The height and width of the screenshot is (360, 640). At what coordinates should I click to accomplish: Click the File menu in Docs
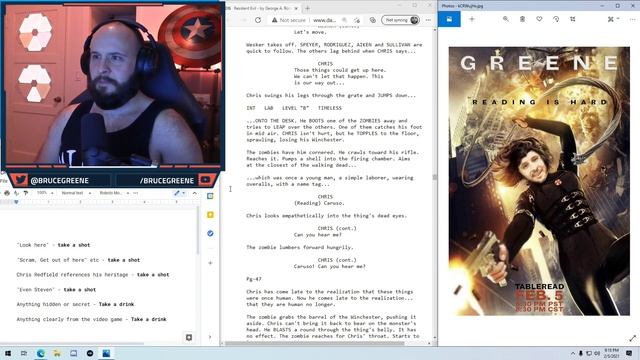click(3, 180)
